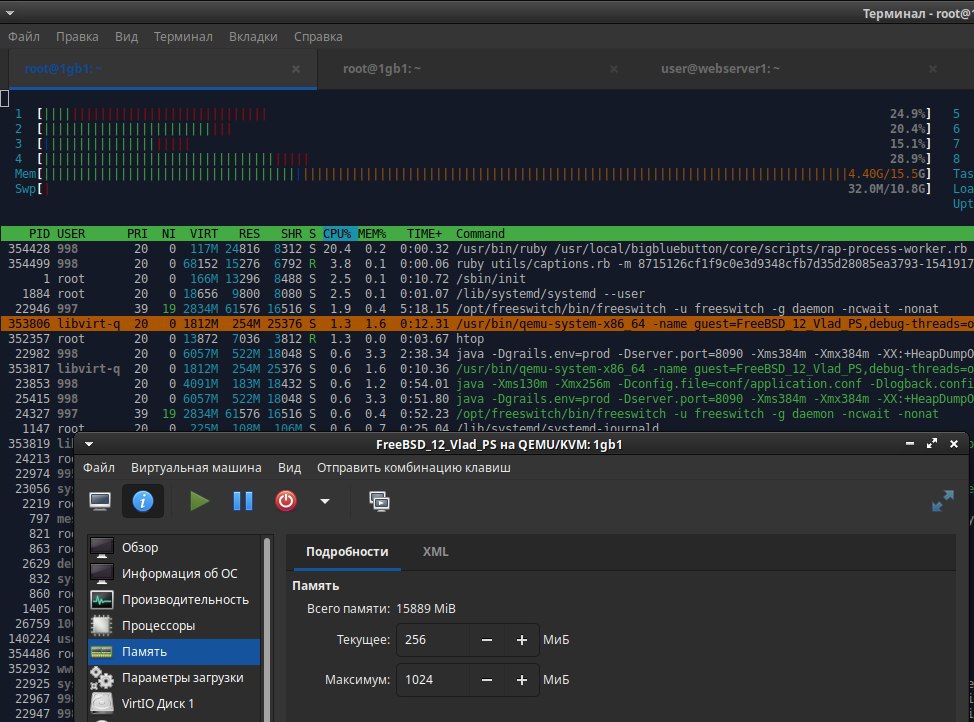Open Файл menu in VM window
The width and height of the screenshot is (974, 722).
[x=99, y=467]
